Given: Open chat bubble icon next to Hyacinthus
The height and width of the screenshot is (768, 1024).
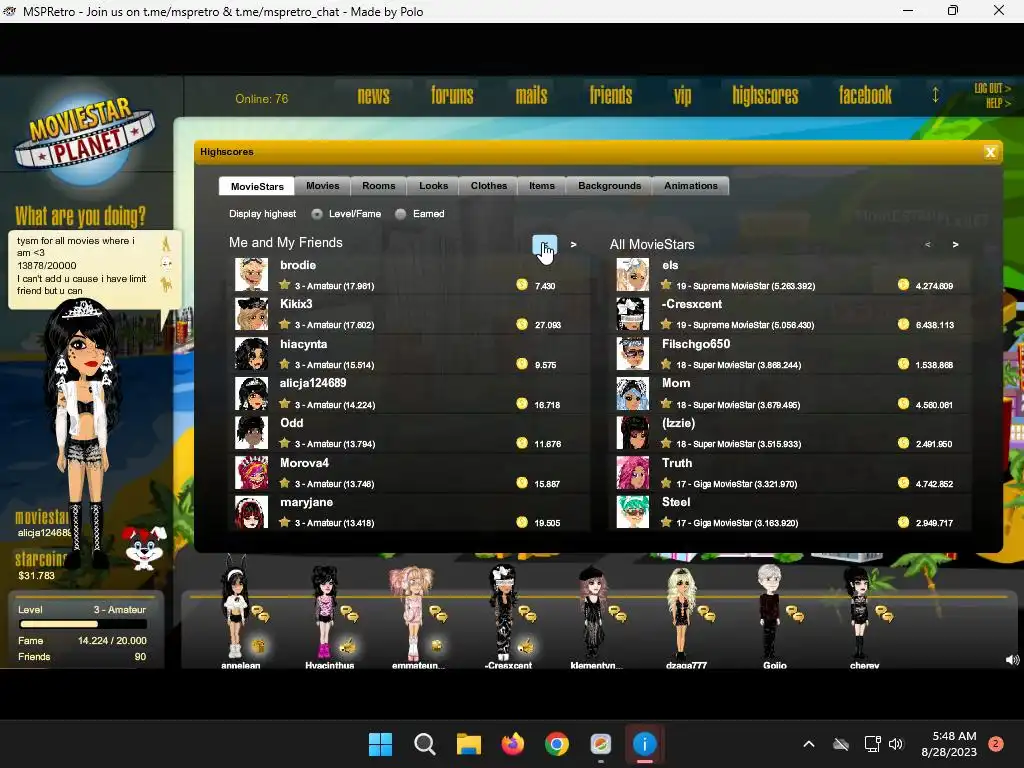Looking at the screenshot, I should pos(349,614).
